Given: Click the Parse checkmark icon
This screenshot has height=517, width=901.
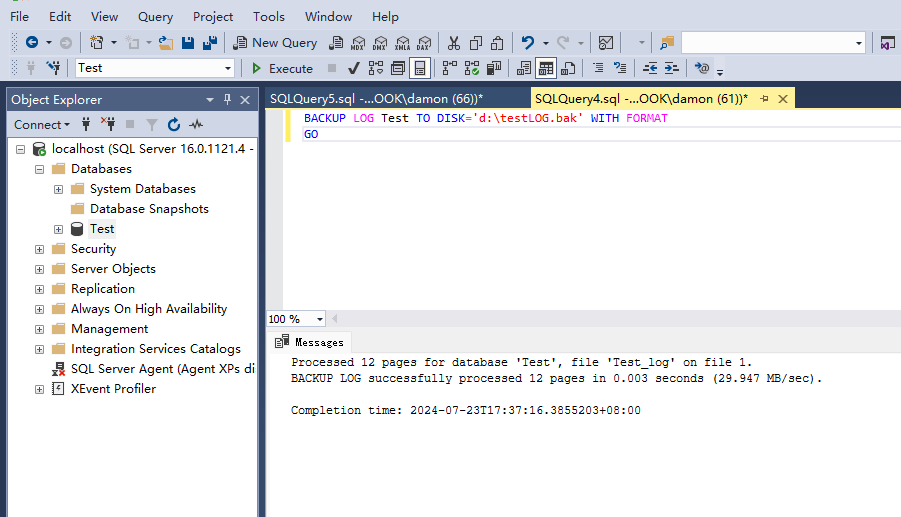Looking at the screenshot, I should click(x=354, y=68).
